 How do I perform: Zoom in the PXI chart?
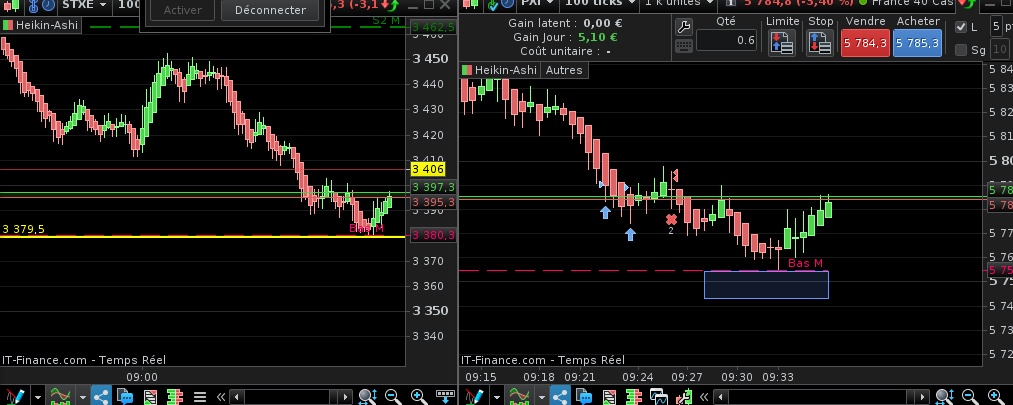pos(995,396)
